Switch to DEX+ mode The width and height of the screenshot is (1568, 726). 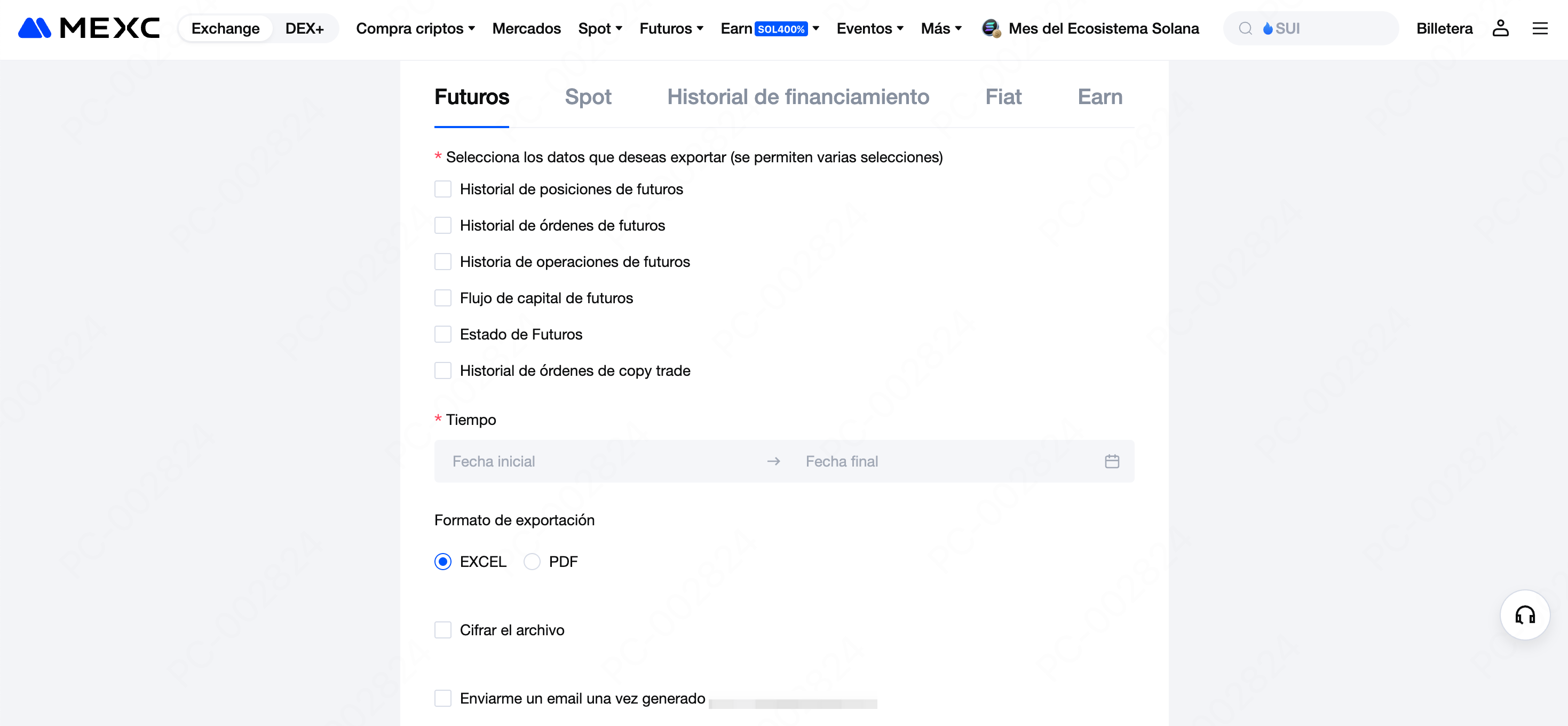[x=304, y=29]
